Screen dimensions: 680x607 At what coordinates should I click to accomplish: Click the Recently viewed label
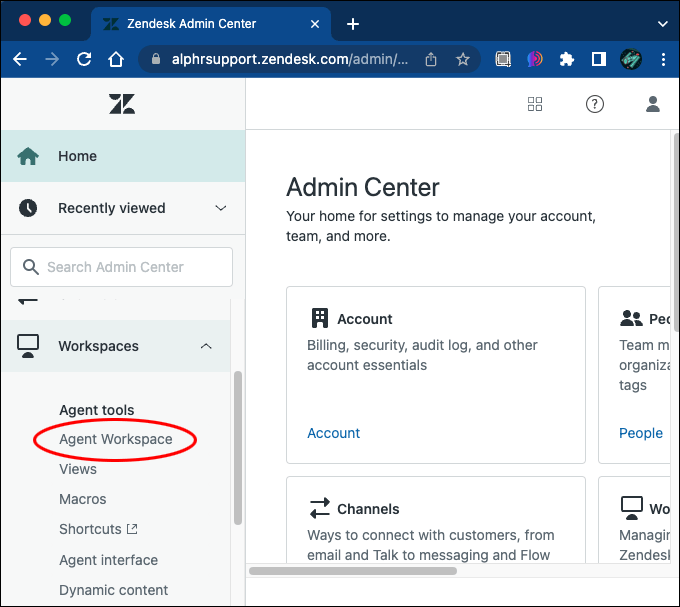click(x=111, y=208)
